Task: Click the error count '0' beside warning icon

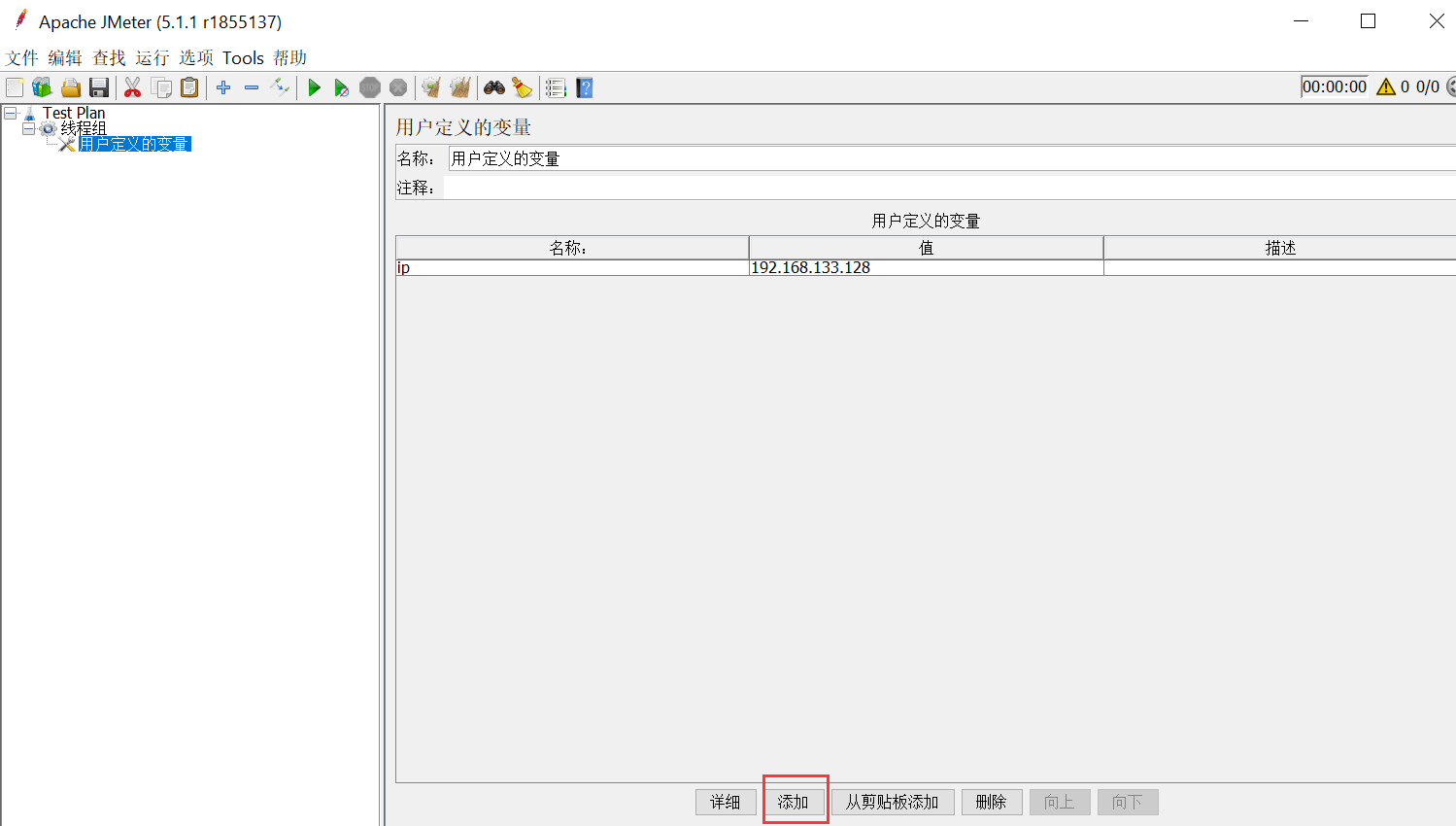Action: click(1405, 86)
